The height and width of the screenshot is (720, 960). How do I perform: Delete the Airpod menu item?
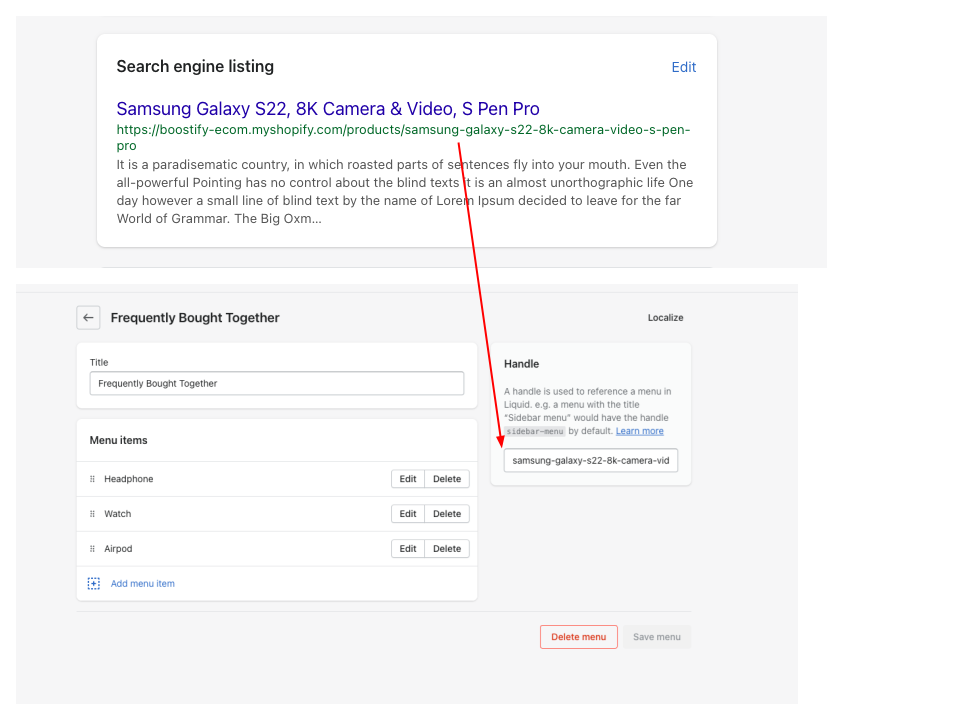coord(447,549)
